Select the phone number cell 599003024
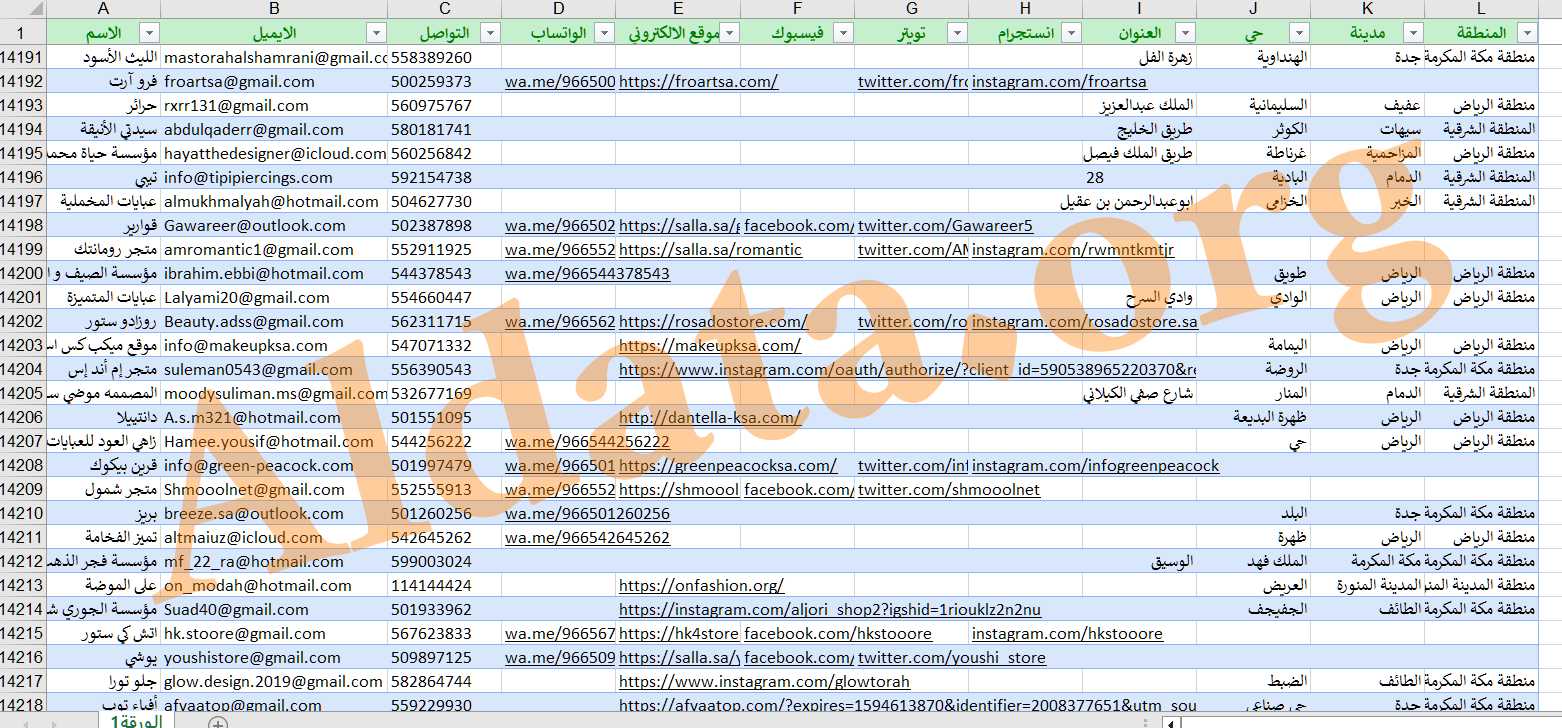The width and height of the screenshot is (1562, 728). tap(445, 561)
